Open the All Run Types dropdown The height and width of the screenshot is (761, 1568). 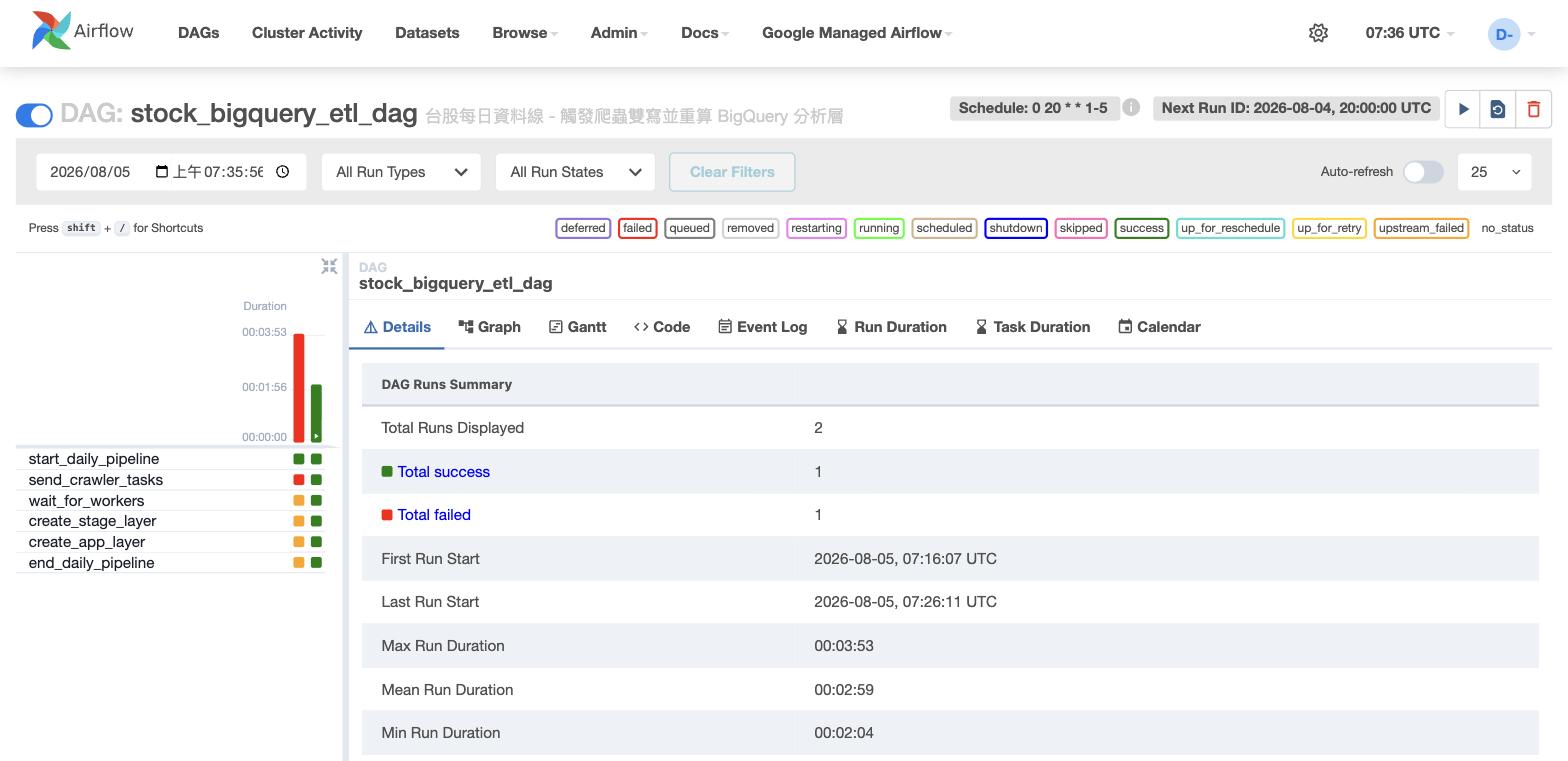click(401, 172)
